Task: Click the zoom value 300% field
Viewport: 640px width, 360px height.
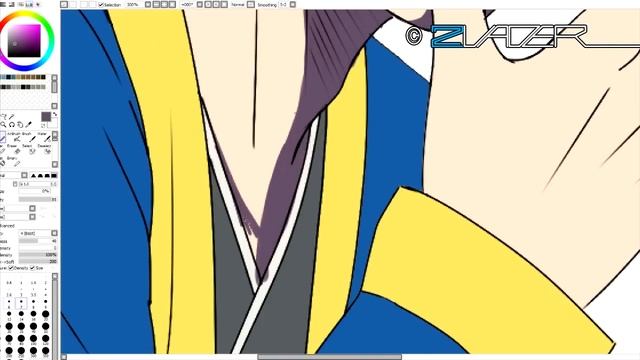Action: coord(132,4)
